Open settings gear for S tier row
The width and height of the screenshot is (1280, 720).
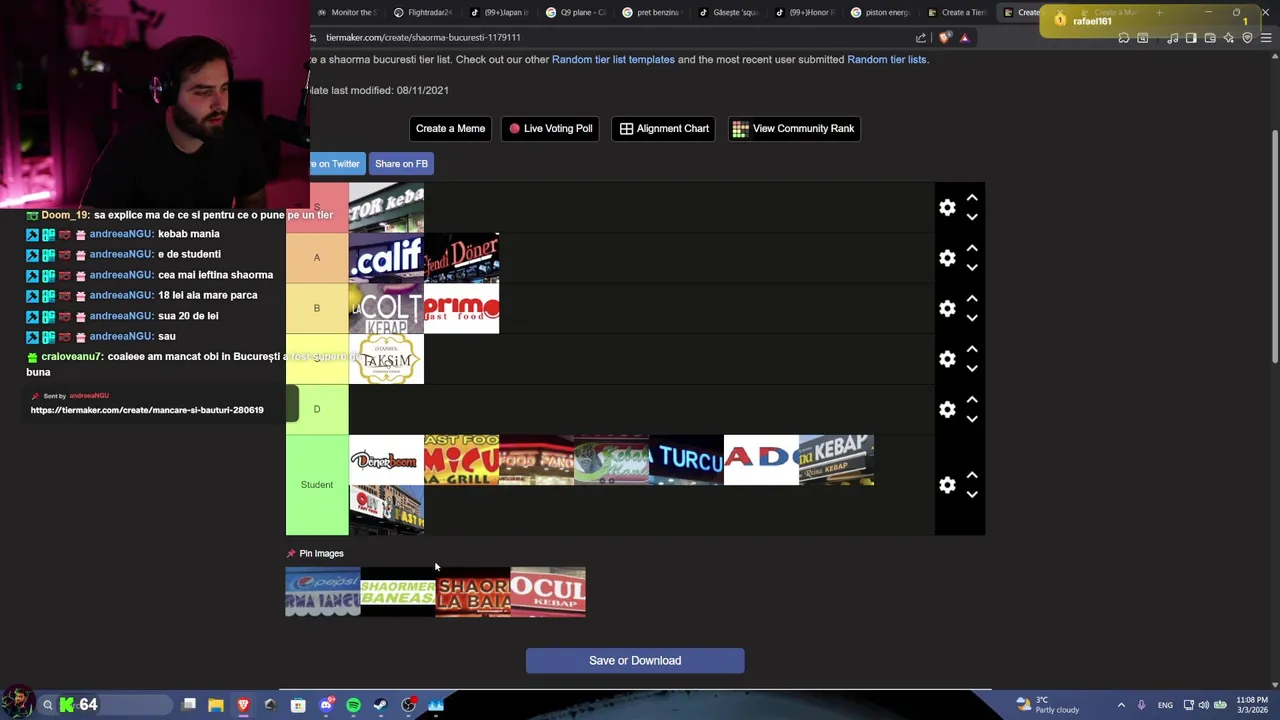click(x=947, y=208)
